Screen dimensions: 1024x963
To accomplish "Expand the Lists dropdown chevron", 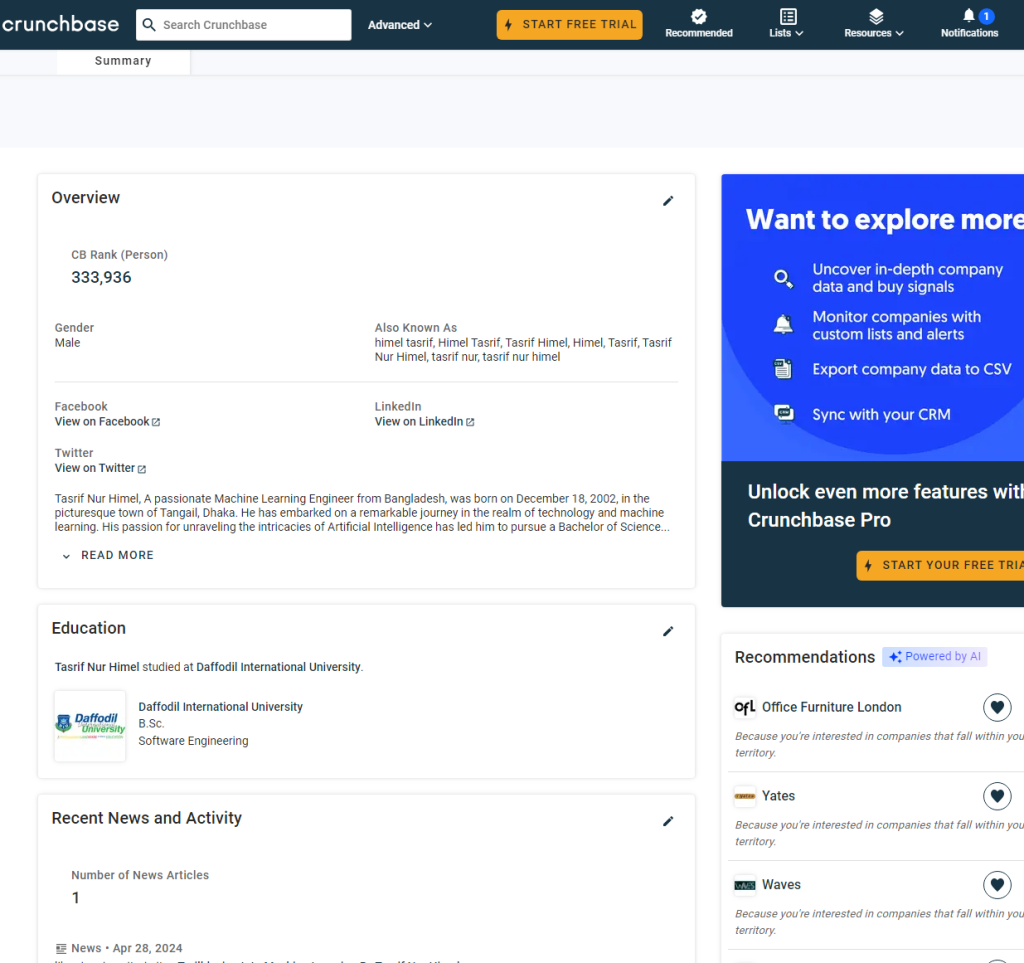I will click(799, 33).
